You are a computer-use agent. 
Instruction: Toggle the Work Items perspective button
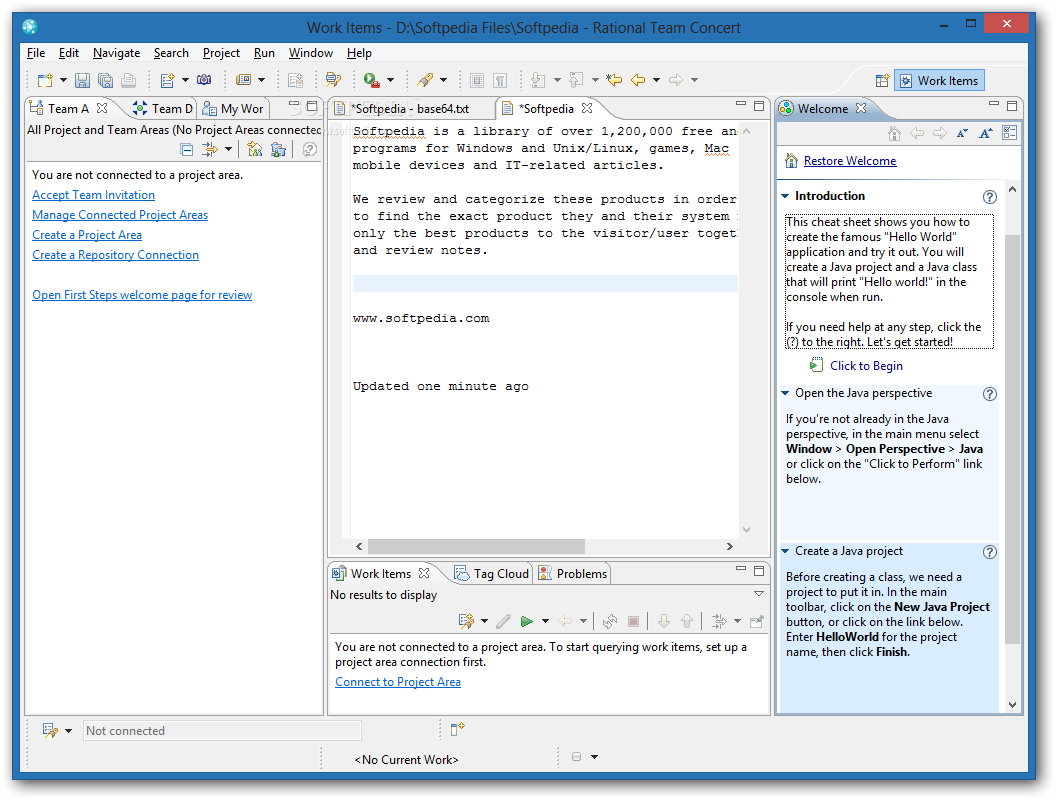click(x=939, y=81)
